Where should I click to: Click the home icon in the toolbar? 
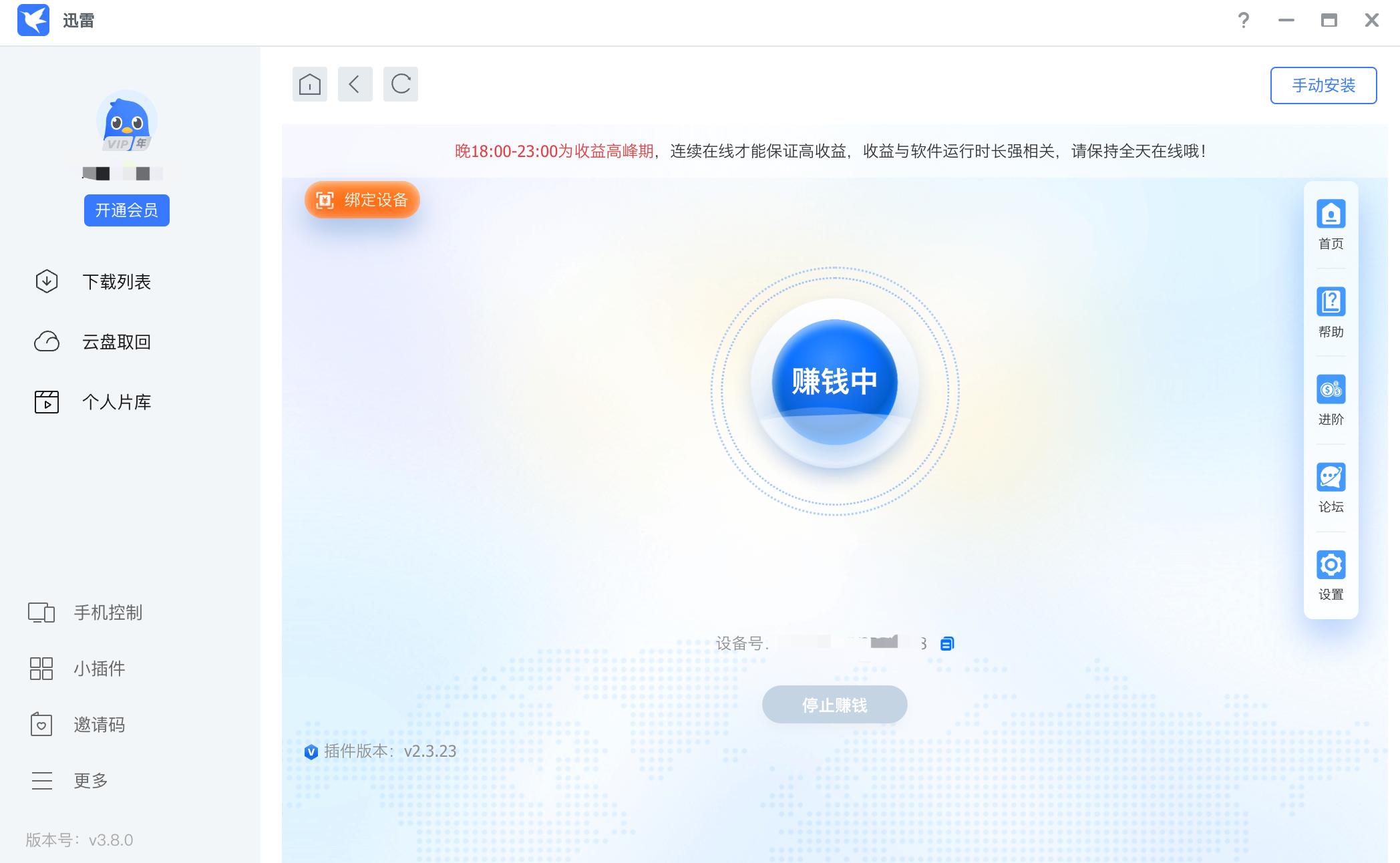(x=309, y=84)
